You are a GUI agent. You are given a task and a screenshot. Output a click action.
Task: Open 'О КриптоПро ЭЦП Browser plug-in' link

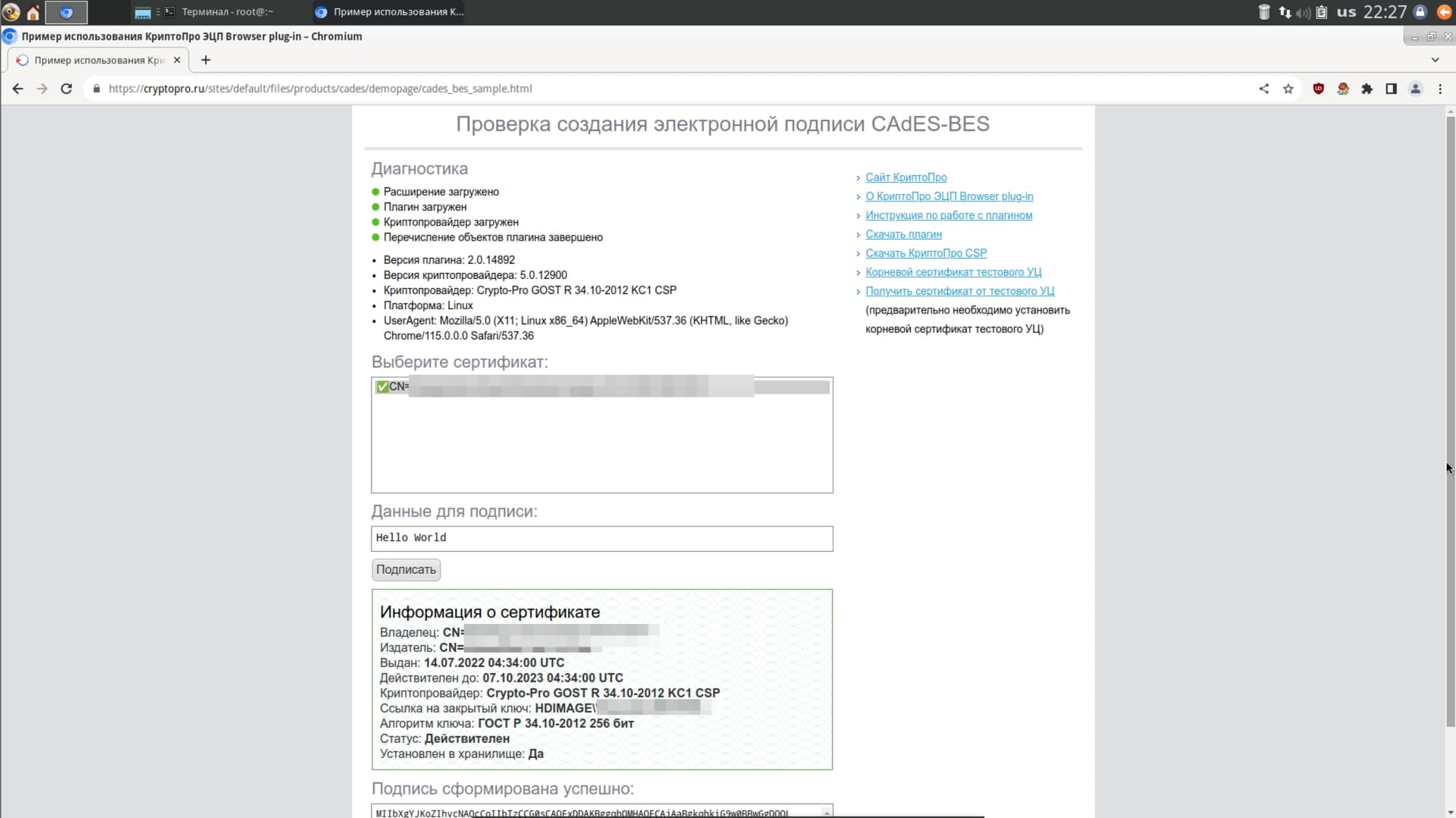pyautogui.click(x=949, y=196)
